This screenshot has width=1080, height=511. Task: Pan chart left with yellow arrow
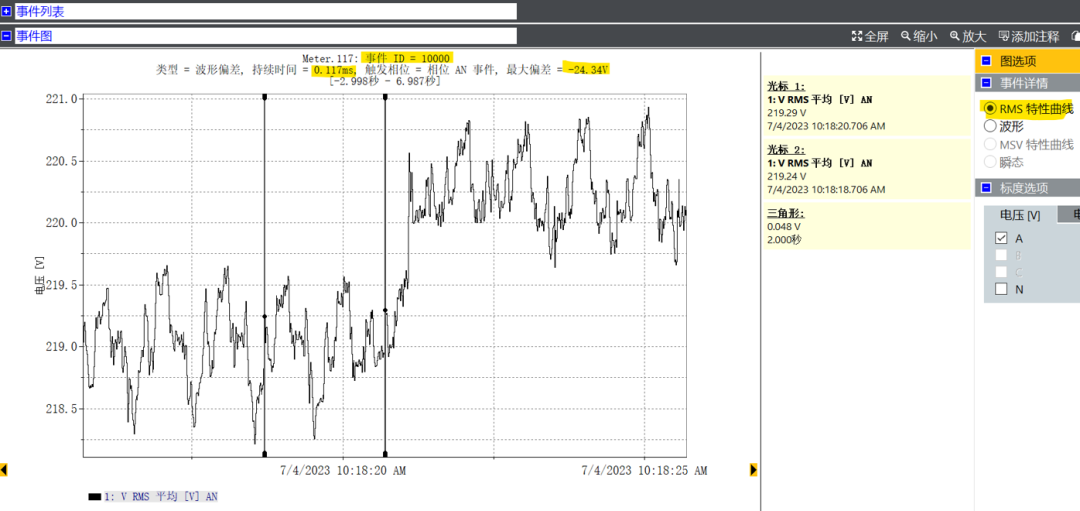coord(4,470)
